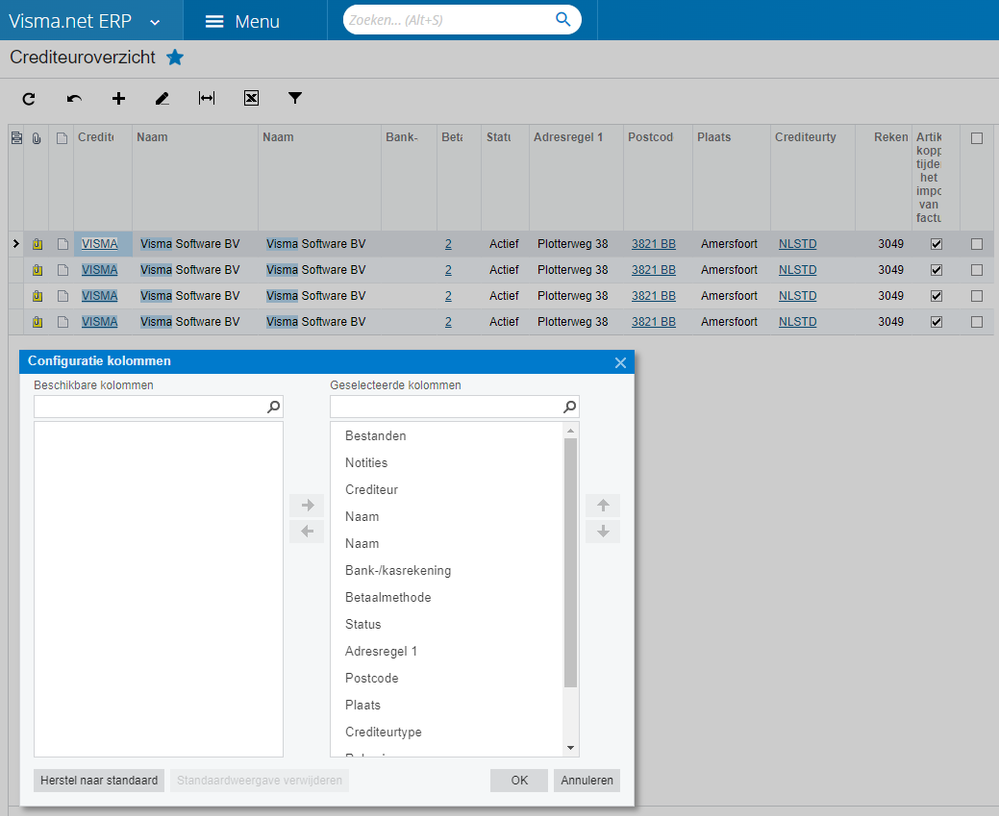Viewport: 999px width, 816px height.
Task: Tick the checkbox in the grid header row
Action: pos(977,138)
